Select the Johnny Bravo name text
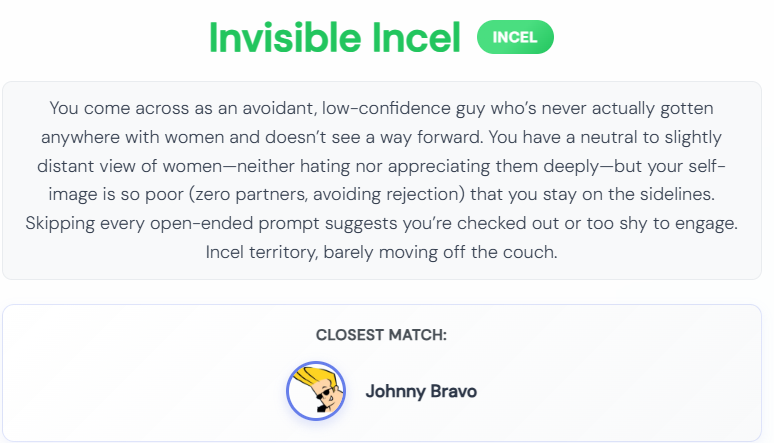 421,391
